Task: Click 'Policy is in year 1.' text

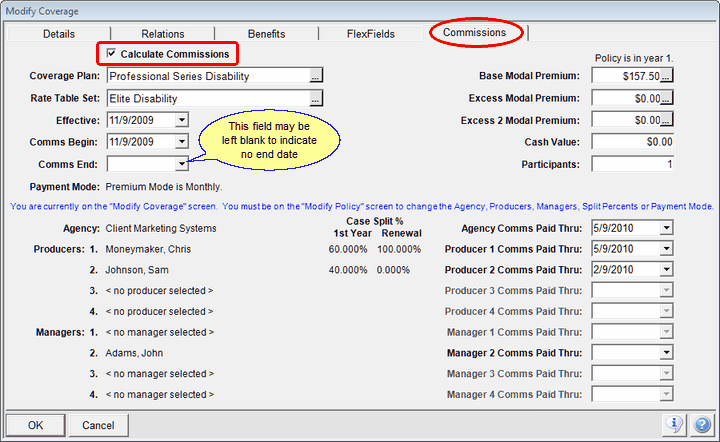Action: click(634, 58)
